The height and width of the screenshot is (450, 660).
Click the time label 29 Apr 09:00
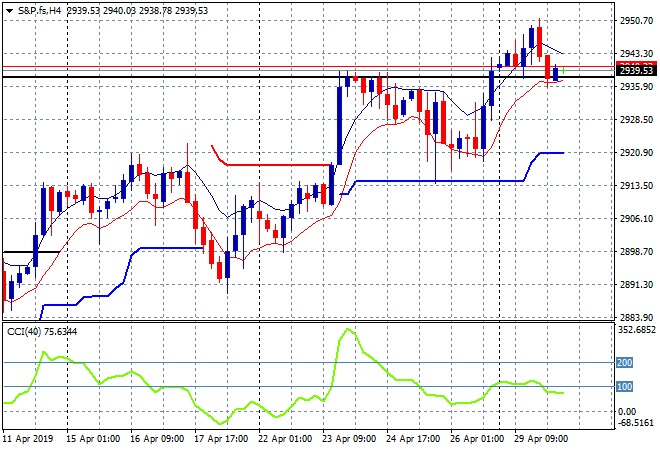(x=541, y=439)
